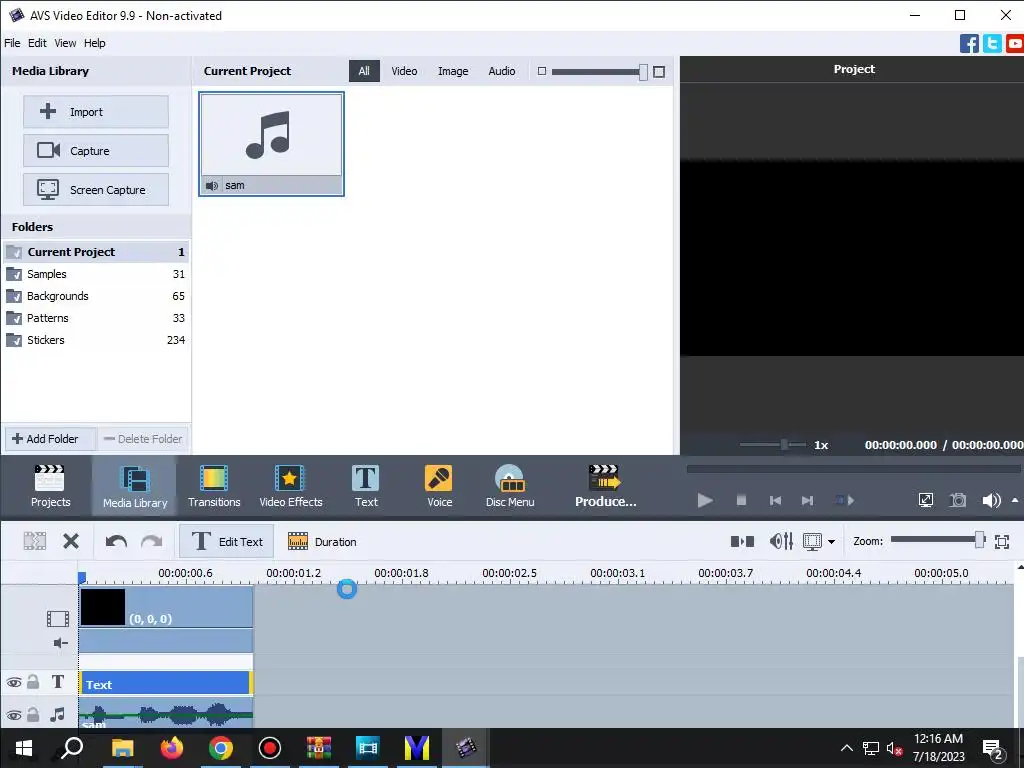This screenshot has height=768, width=1024.
Task: Select the All filter tab
Action: click(364, 71)
